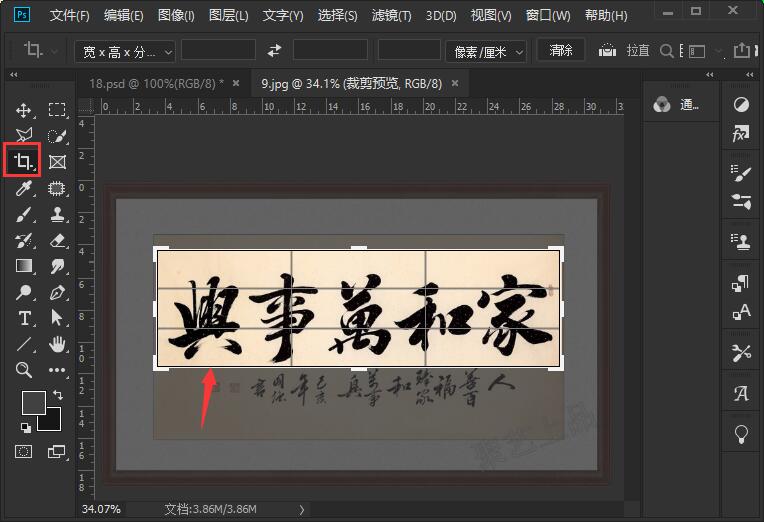The image size is (764, 522).
Task: Expand the Channels (通...) panel
Action: pyautogui.click(x=676, y=104)
